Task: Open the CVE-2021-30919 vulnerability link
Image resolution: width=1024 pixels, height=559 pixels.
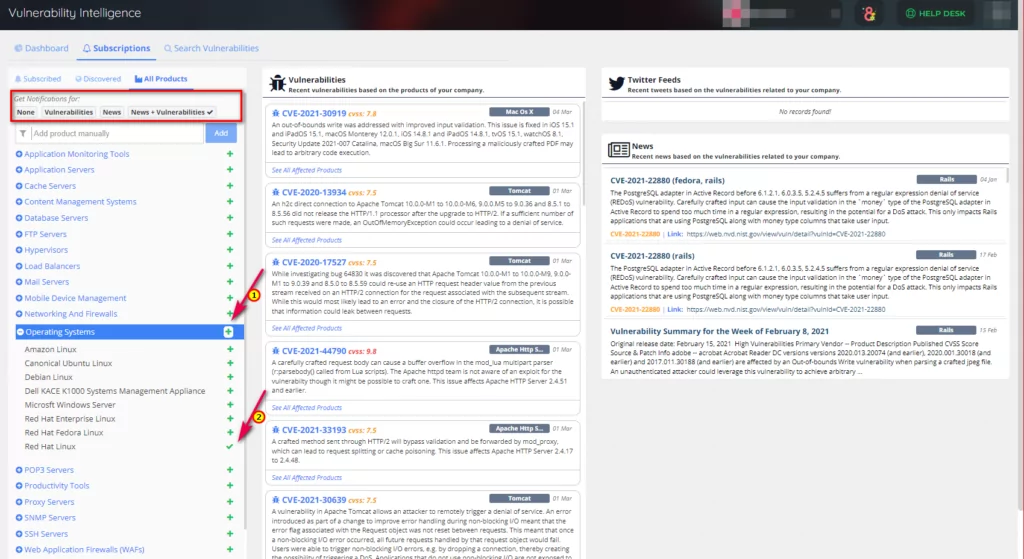Action: (314, 113)
